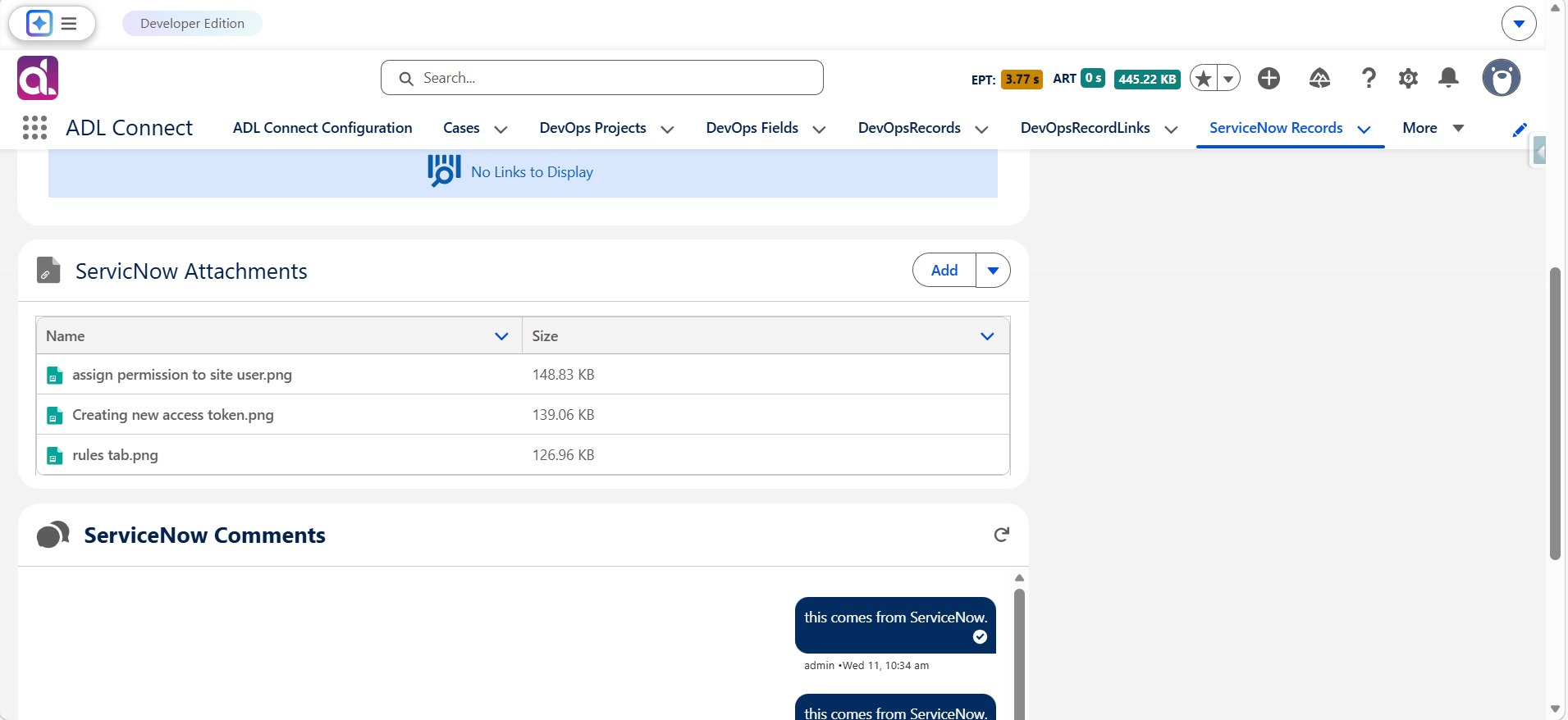This screenshot has width=1568, height=720.
Task: Click the edit navigation pencil icon
Action: click(1520, 130)
